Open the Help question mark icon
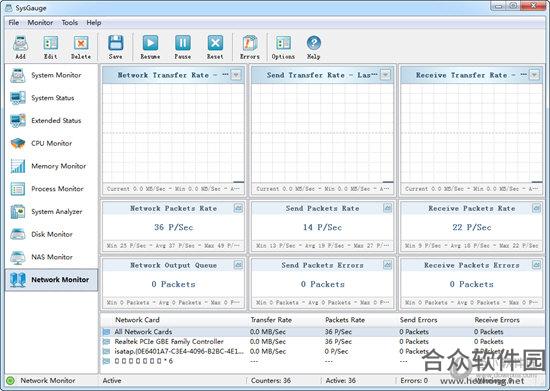This screenshot has width=550, height=391. point(314,43)
